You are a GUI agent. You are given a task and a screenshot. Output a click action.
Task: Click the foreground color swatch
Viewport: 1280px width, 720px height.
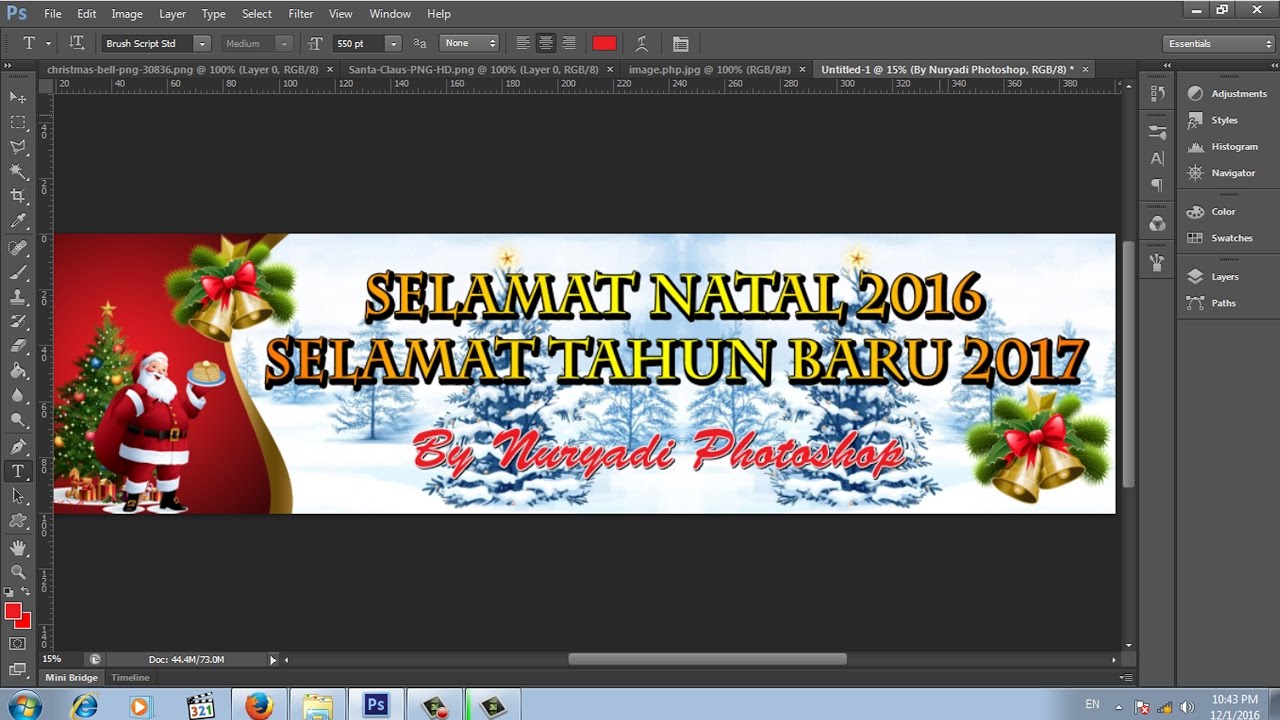coord(13,611)
